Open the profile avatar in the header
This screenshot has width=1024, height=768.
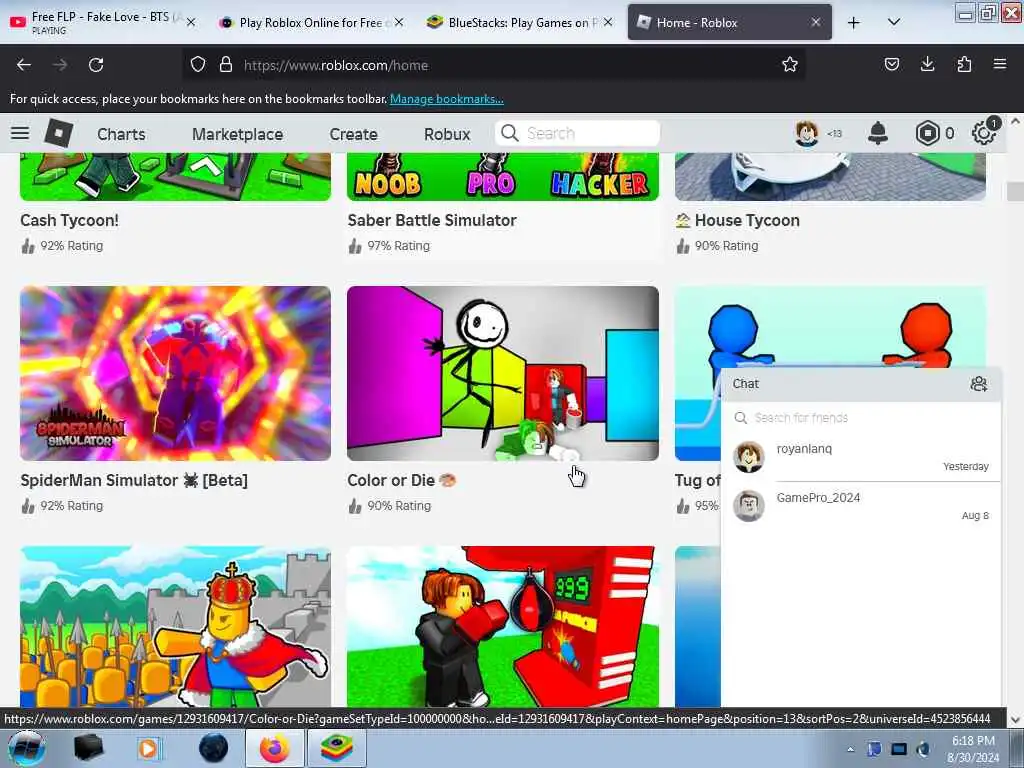pyautogui.click(x=807, y=133)
